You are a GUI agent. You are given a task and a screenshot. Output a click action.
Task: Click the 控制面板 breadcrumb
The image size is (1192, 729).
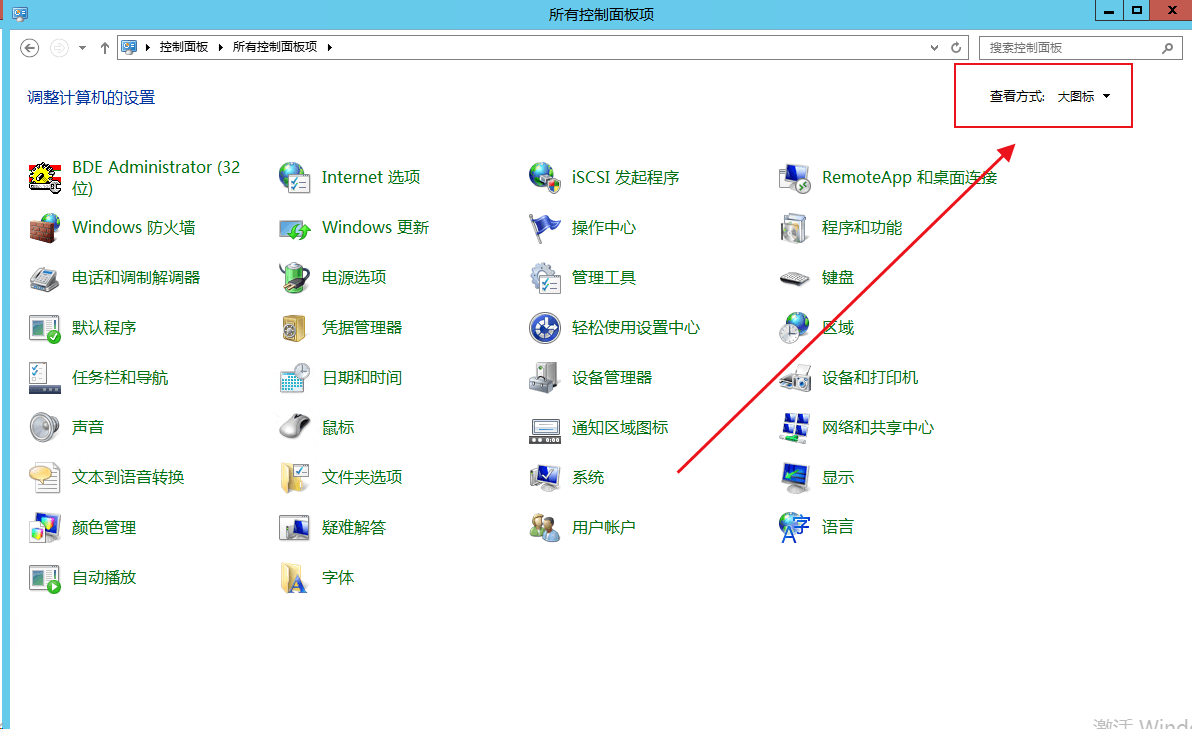184,47
